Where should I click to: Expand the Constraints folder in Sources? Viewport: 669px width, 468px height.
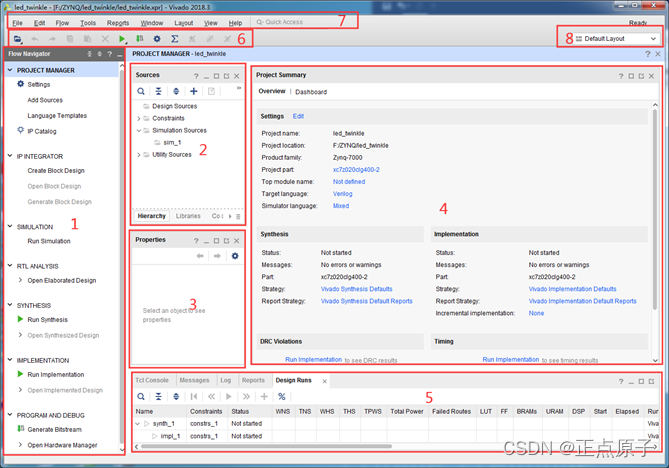tap(139, 118)
